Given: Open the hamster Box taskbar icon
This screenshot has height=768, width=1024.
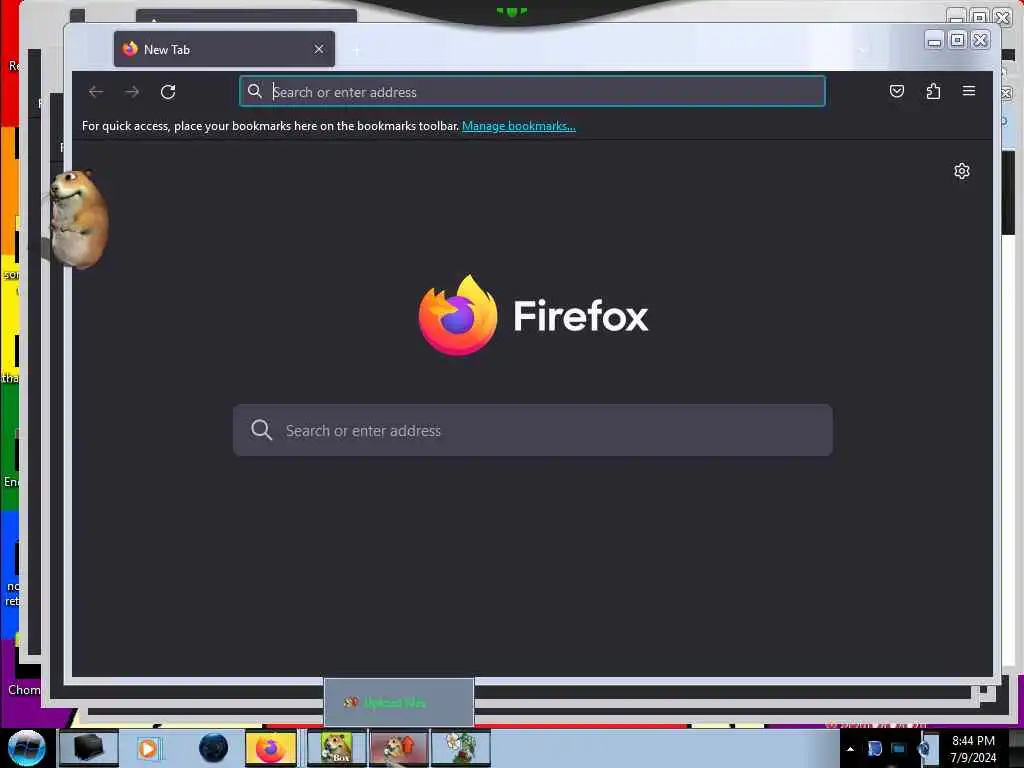Looking at the screenshot, I should [x=336, y=748].
